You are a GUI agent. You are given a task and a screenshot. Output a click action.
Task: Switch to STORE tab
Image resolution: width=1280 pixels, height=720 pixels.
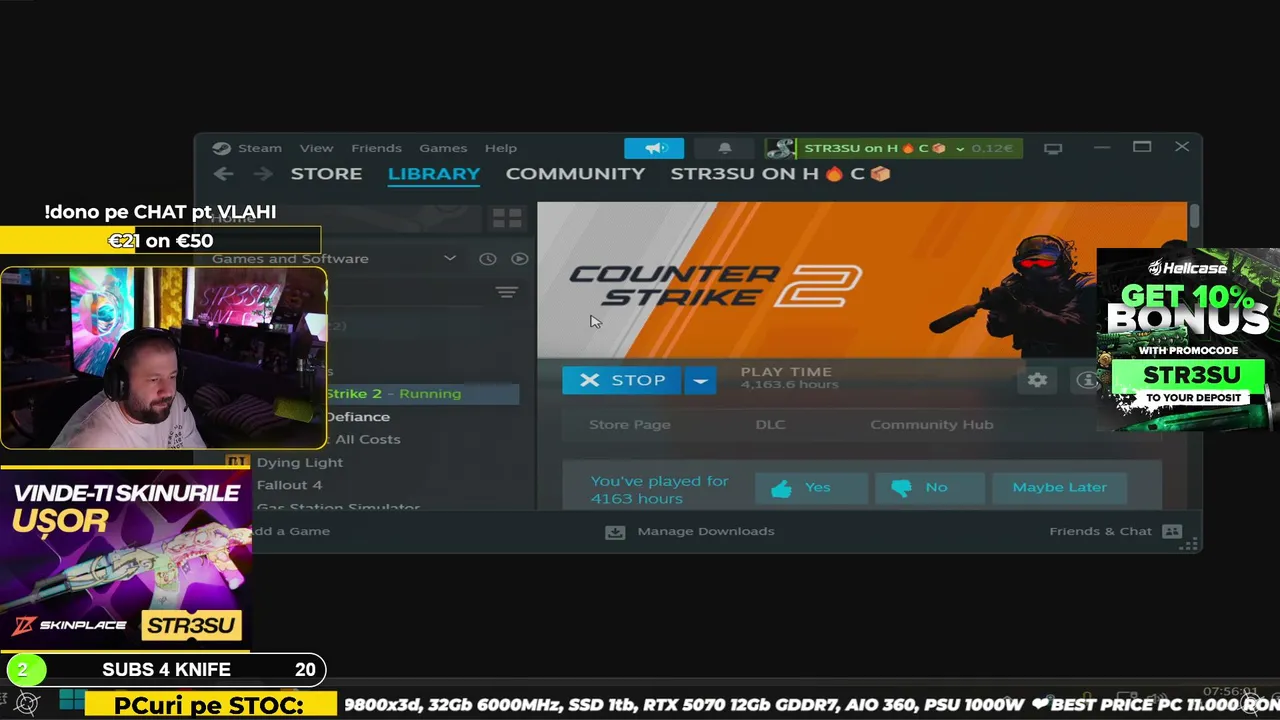point(326,174)
